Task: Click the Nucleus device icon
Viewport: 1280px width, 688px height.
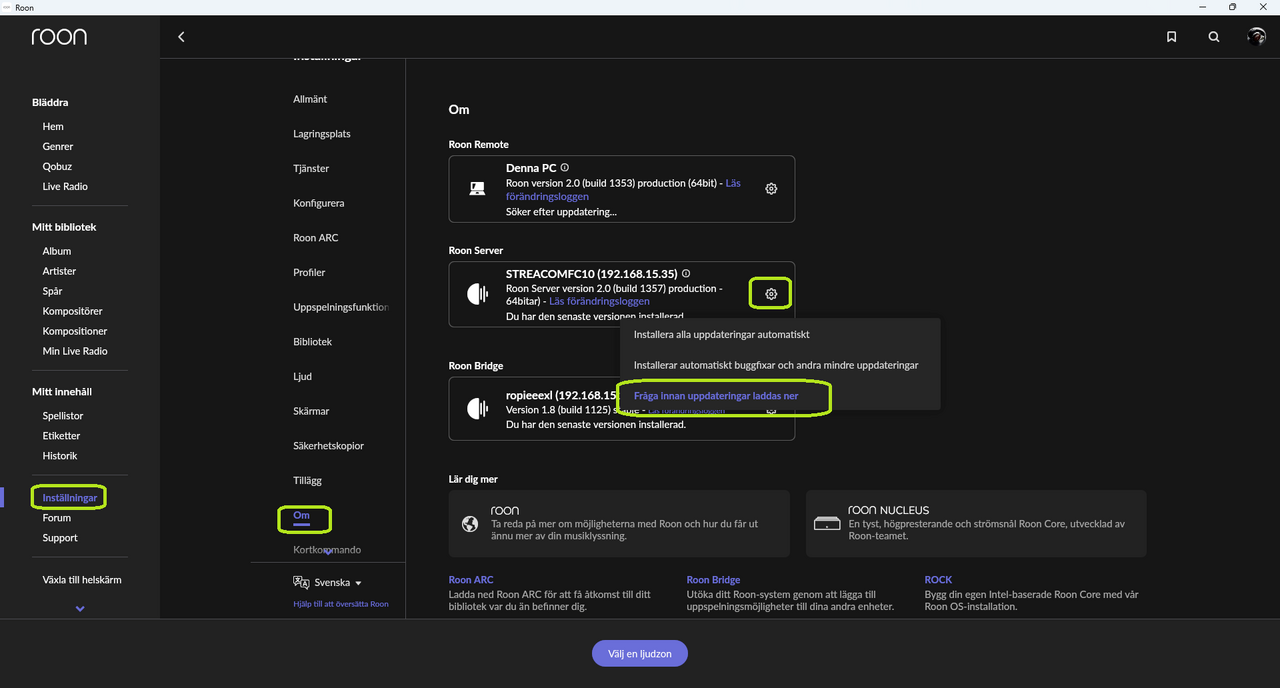Action: (826, 524)
